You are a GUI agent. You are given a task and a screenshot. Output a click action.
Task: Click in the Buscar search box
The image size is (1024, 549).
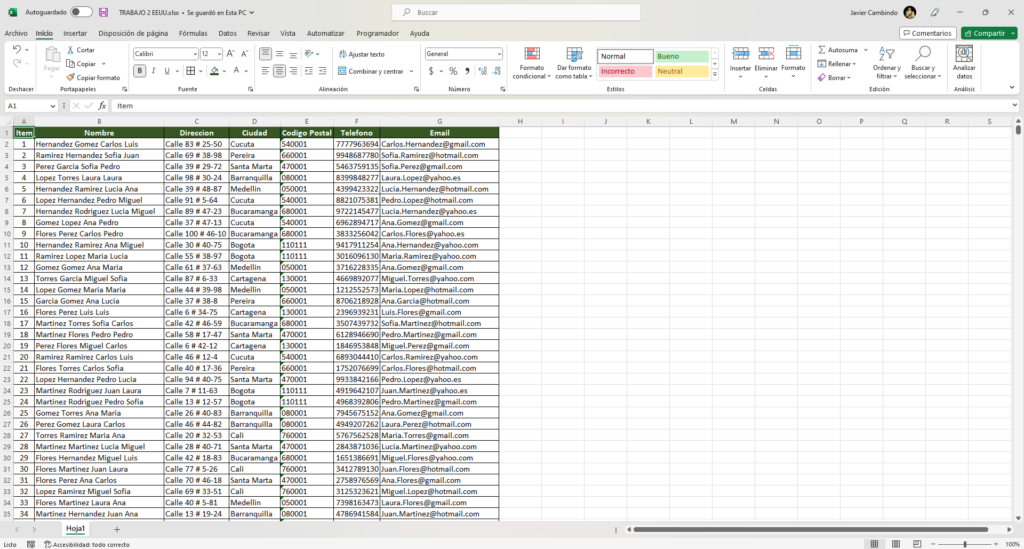click(x=516, y=12)
